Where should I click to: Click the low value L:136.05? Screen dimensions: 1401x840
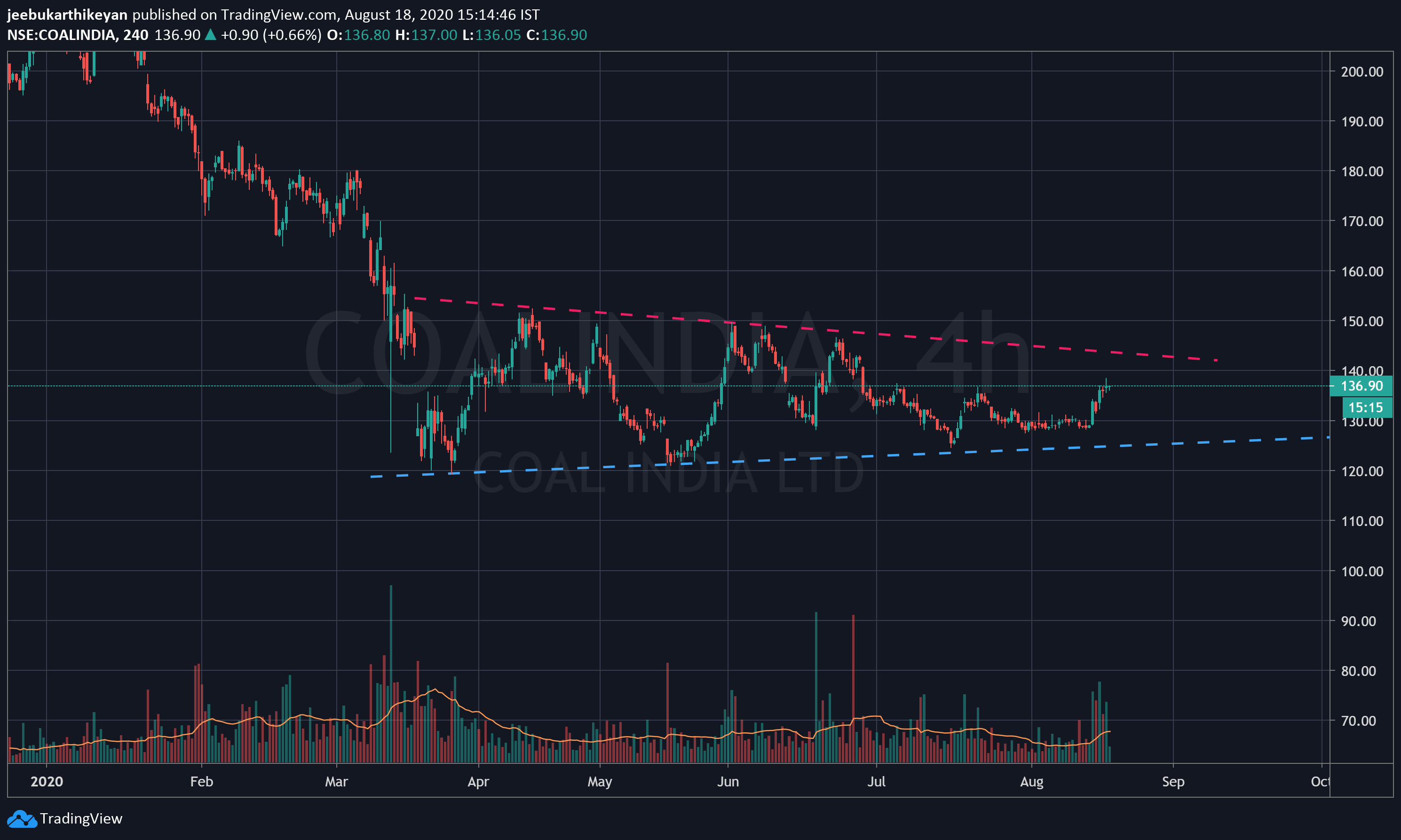(x=491, y=35)
